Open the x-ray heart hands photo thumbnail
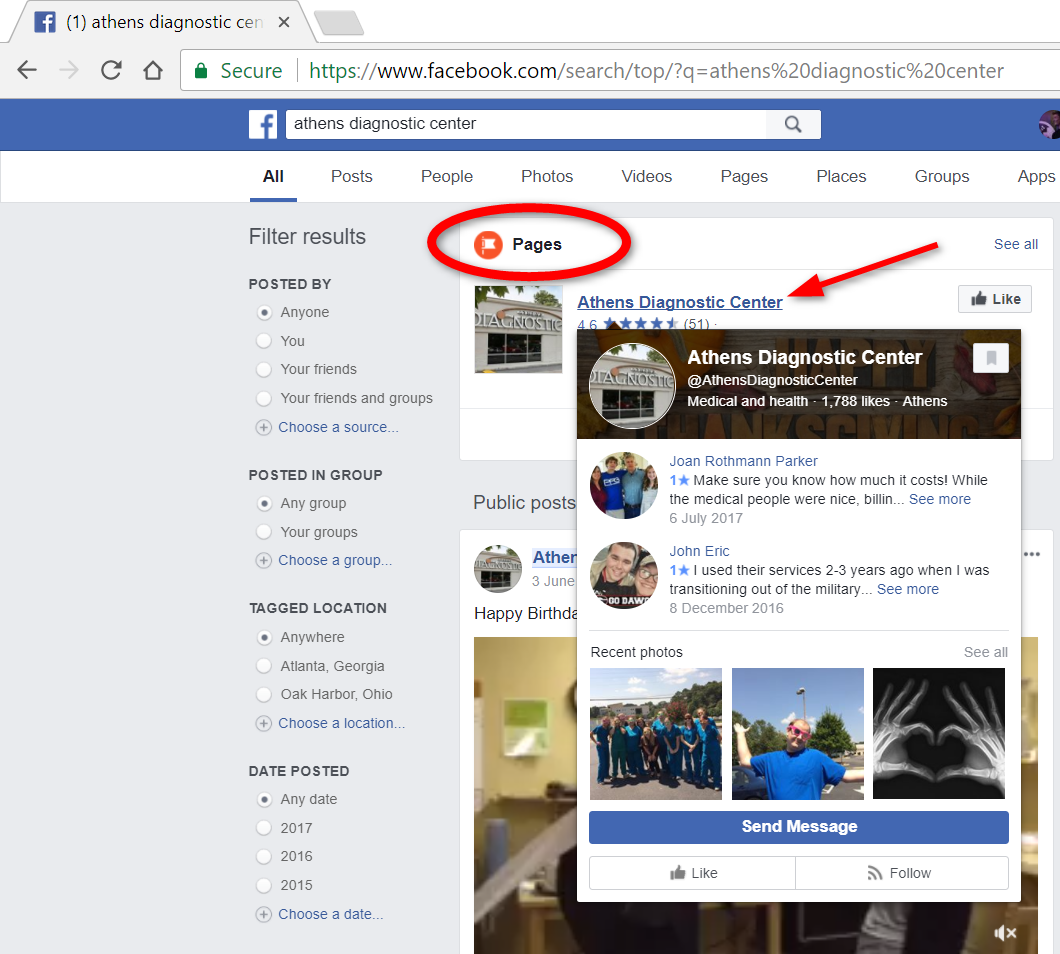The width and height of the screenshot is (1060, 954). [x=939, y=734]
